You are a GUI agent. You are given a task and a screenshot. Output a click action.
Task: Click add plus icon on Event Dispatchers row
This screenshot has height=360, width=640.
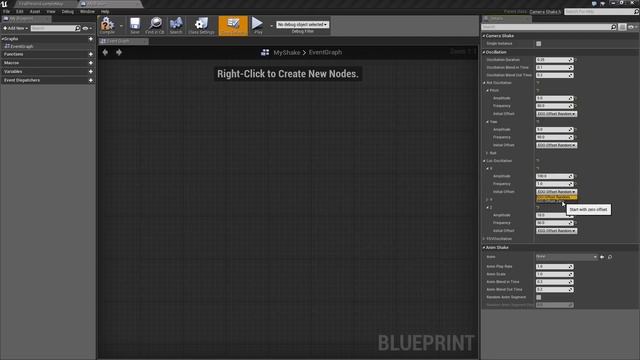pyautogui.click(x=91, y=80)
